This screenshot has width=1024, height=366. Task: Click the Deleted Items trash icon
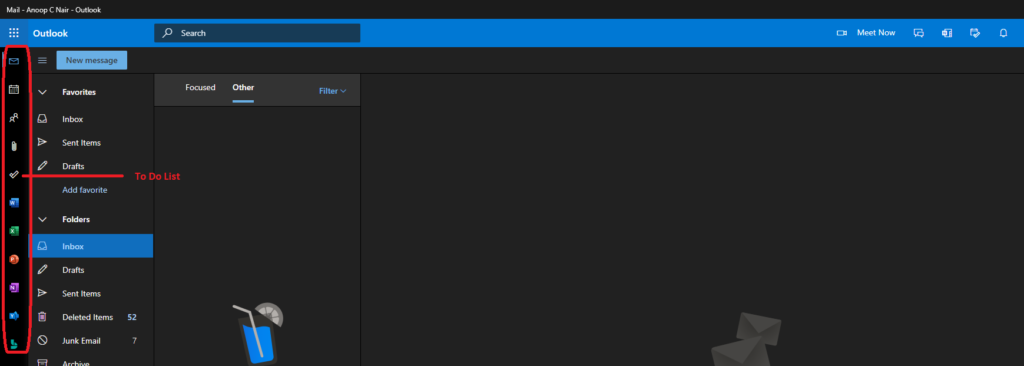click(42, 317)
